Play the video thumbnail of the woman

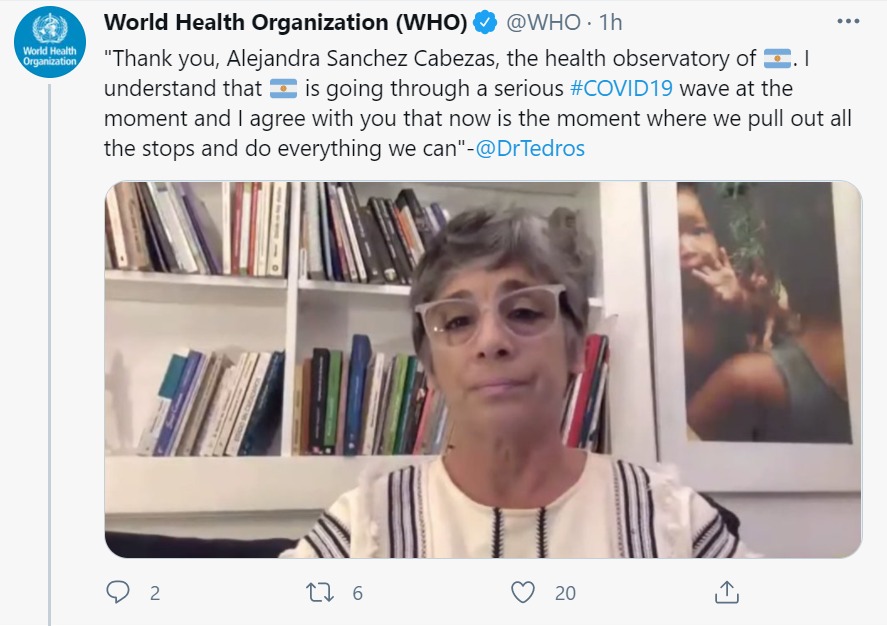point(483,369)
